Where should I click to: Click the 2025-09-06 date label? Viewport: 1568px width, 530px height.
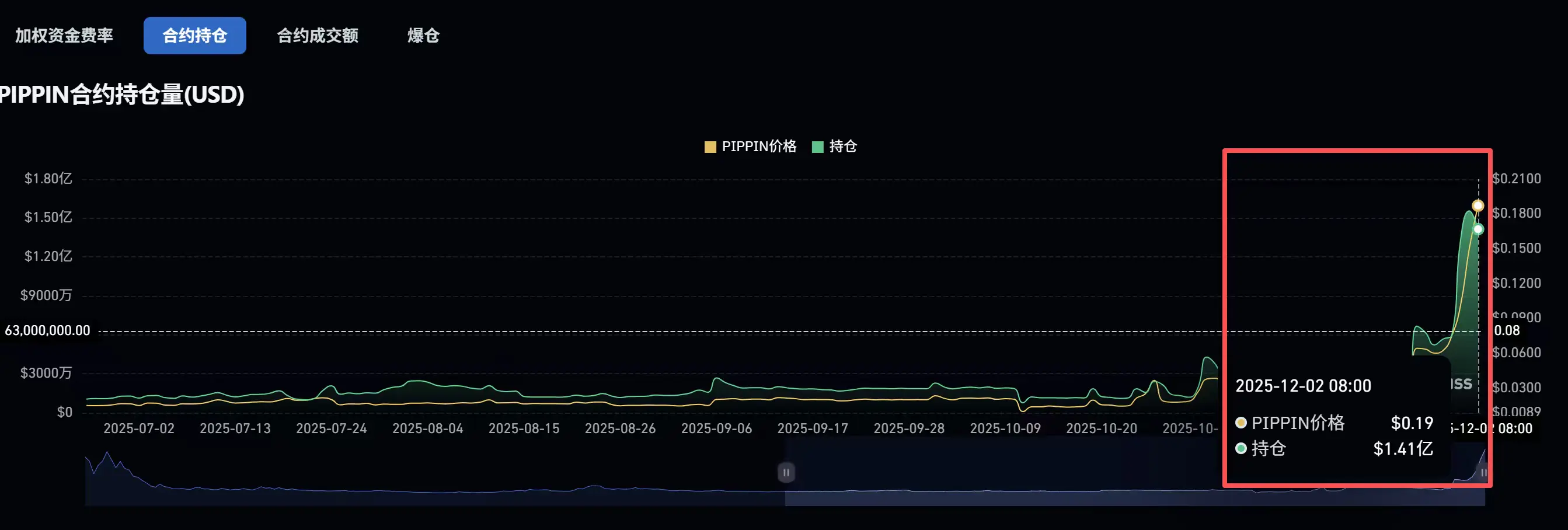716,428
